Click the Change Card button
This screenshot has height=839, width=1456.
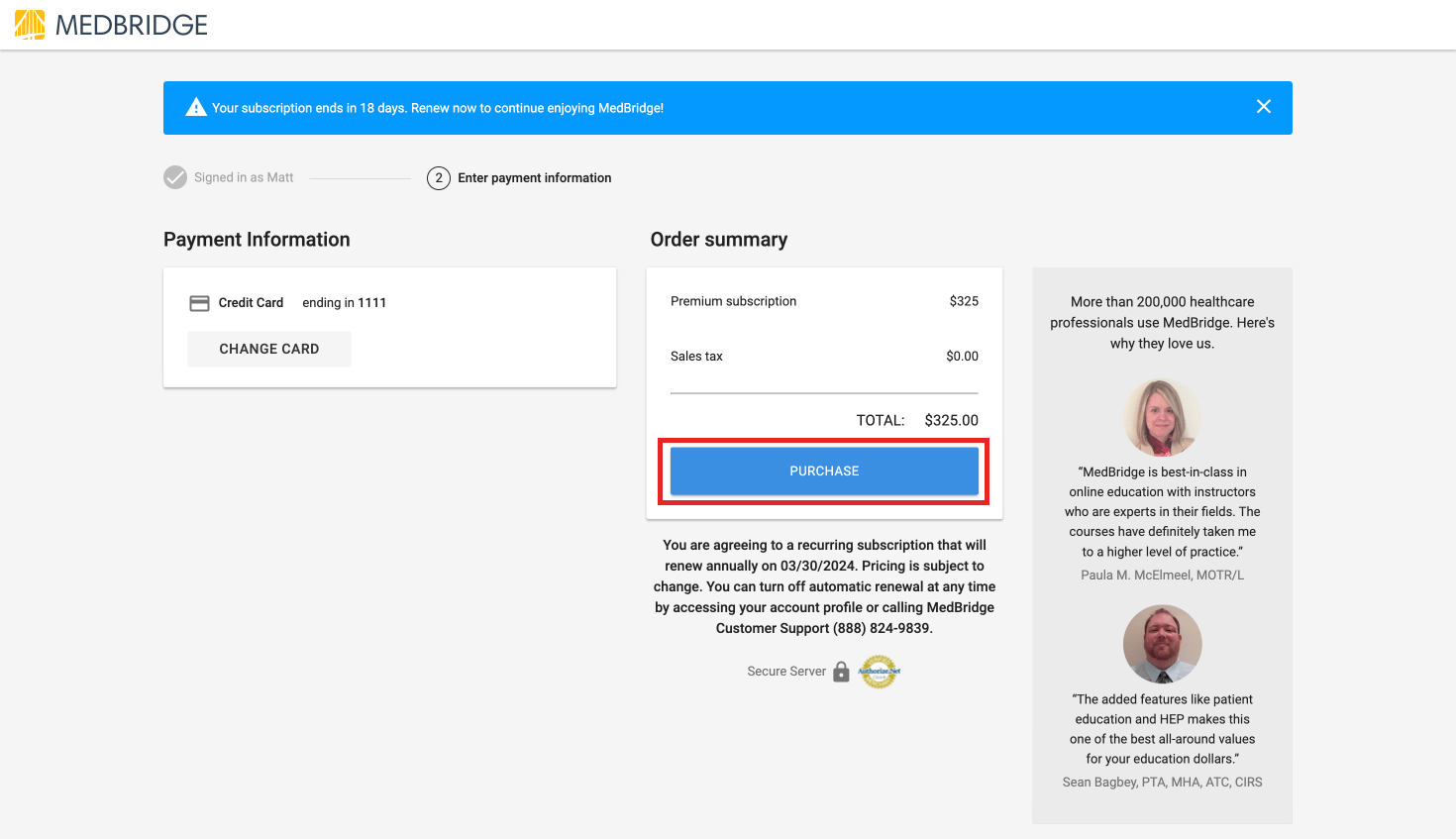pos(268,349)
